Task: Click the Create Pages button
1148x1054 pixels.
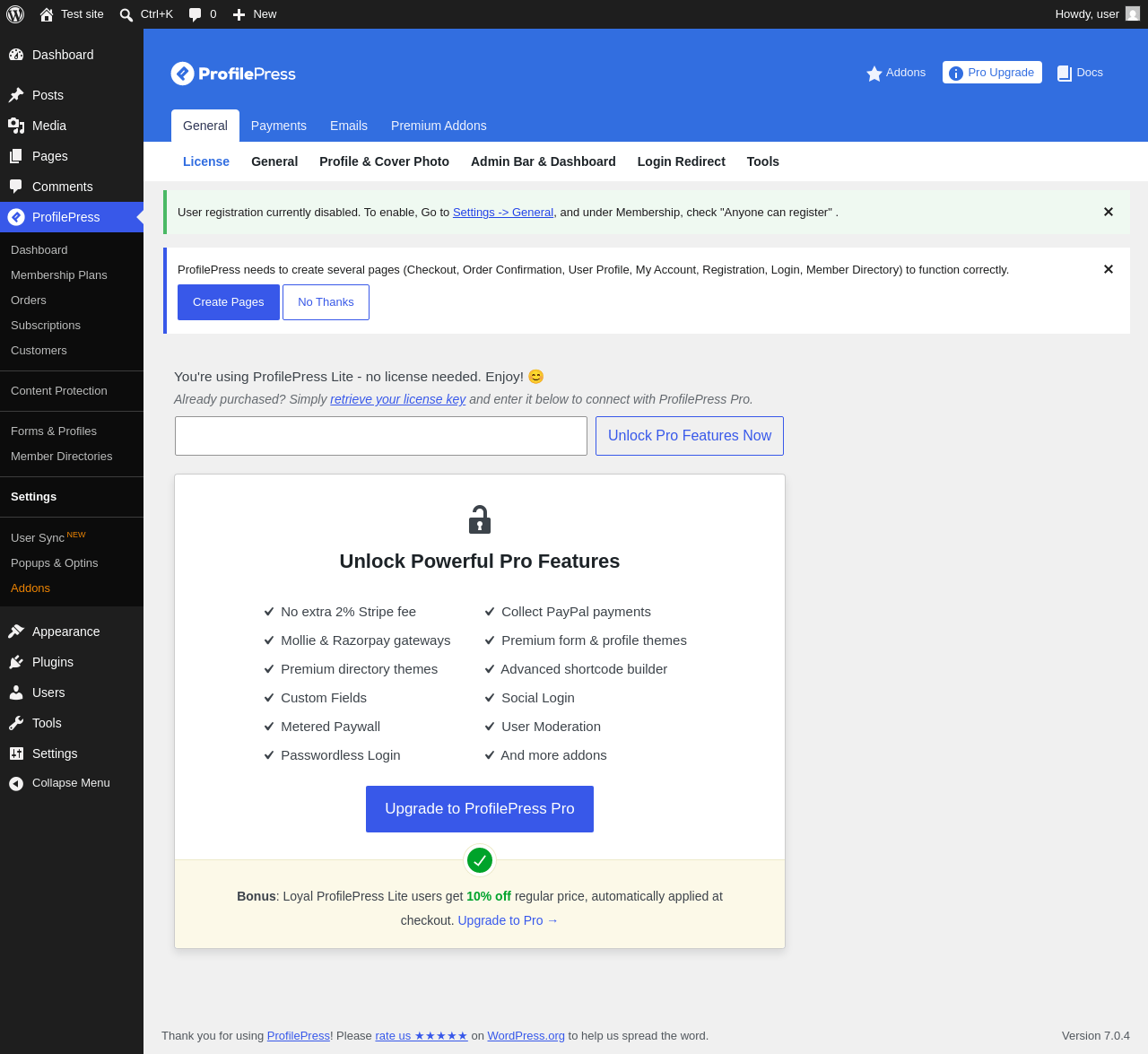Action: pos(229,302)
